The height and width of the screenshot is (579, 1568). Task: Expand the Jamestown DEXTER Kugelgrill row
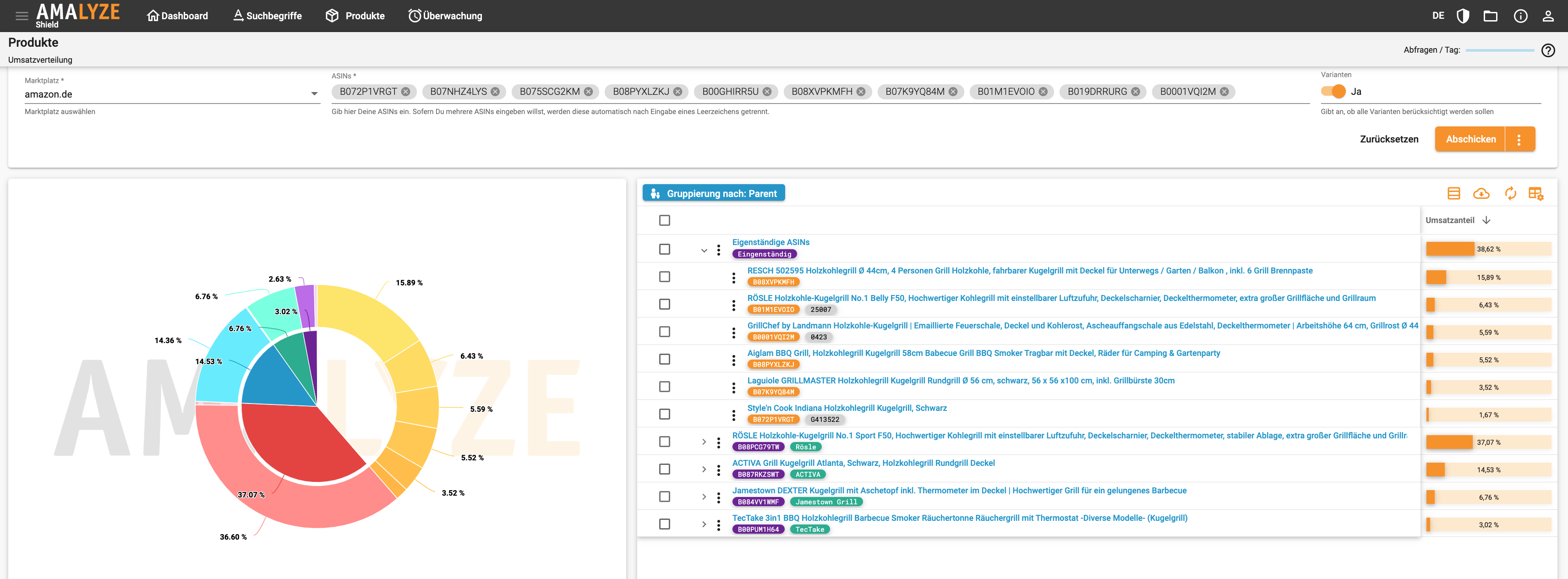[704, 497]
